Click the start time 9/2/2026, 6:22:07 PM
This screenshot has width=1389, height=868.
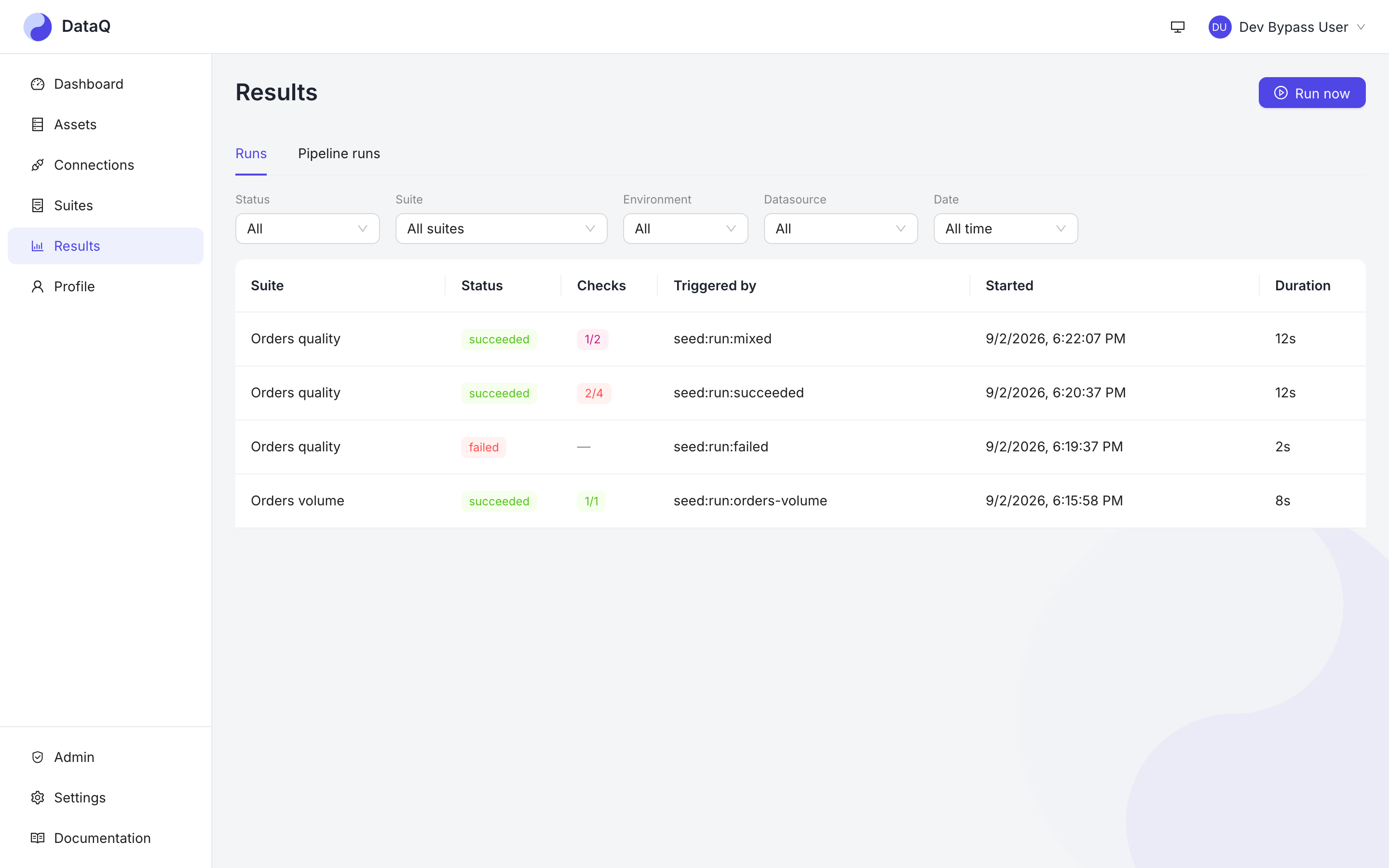(x=1055, y=339)
